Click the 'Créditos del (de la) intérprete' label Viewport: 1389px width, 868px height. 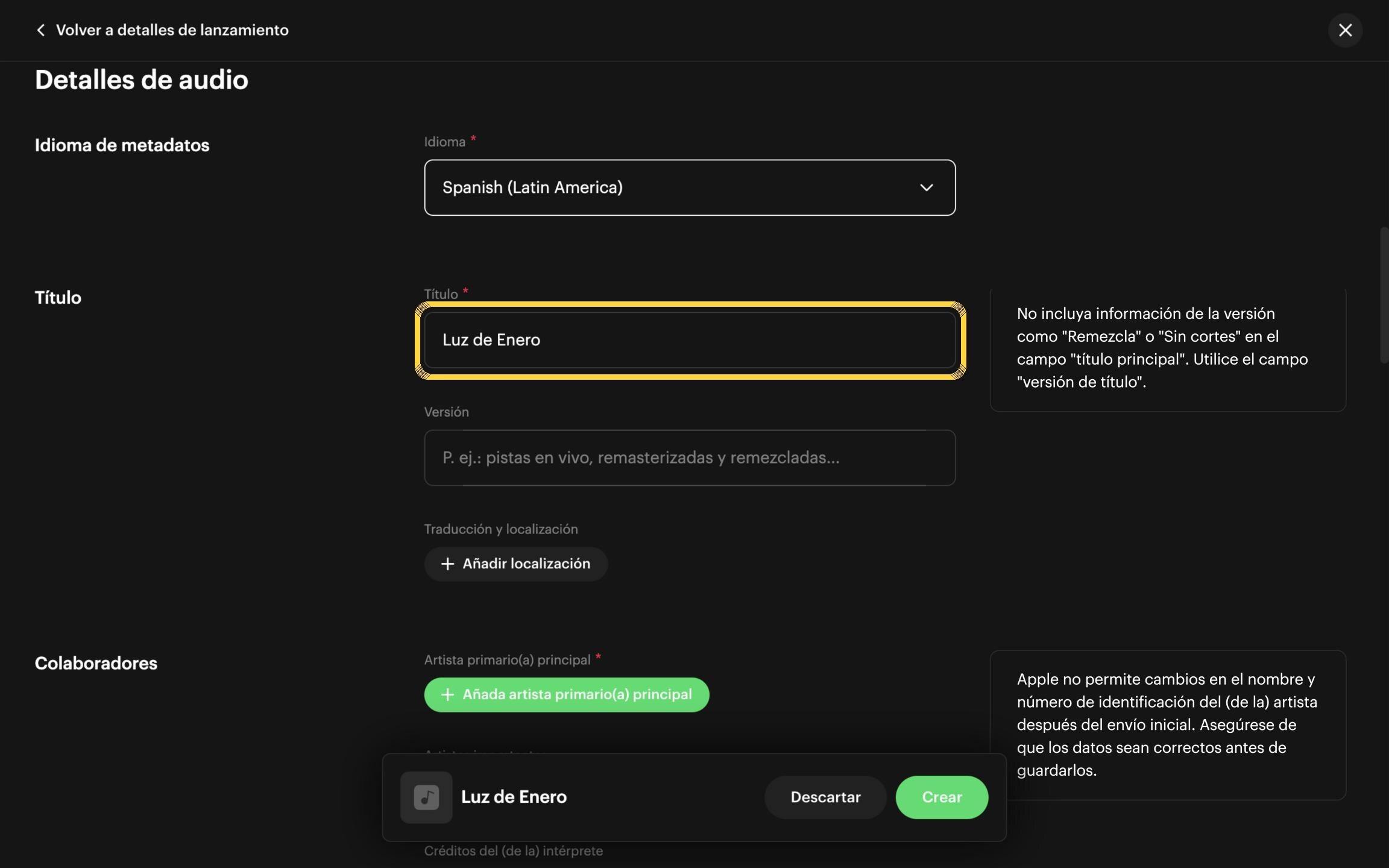coord(514,851)
